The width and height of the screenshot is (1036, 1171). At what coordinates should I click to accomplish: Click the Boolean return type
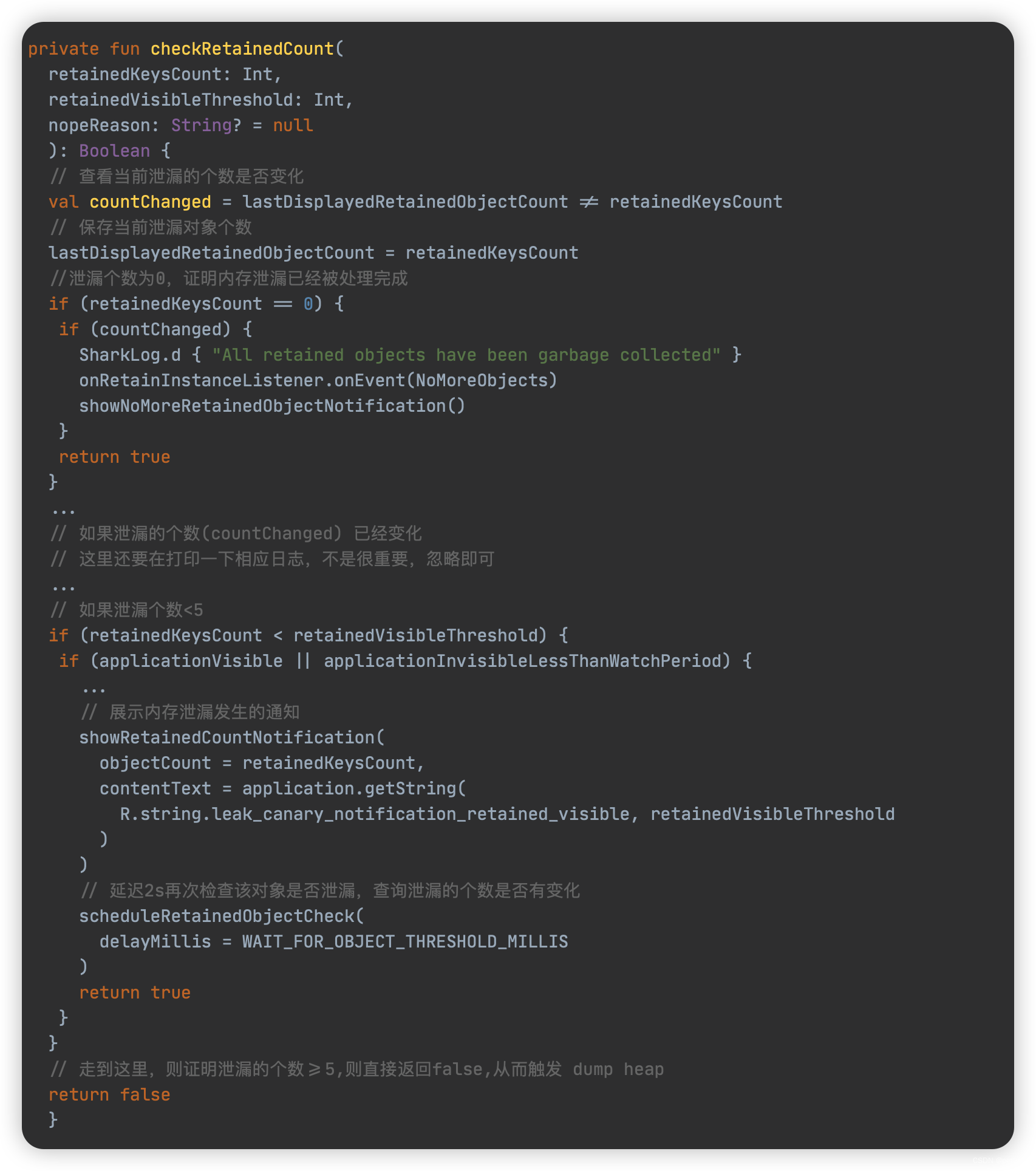coord(115,151)
